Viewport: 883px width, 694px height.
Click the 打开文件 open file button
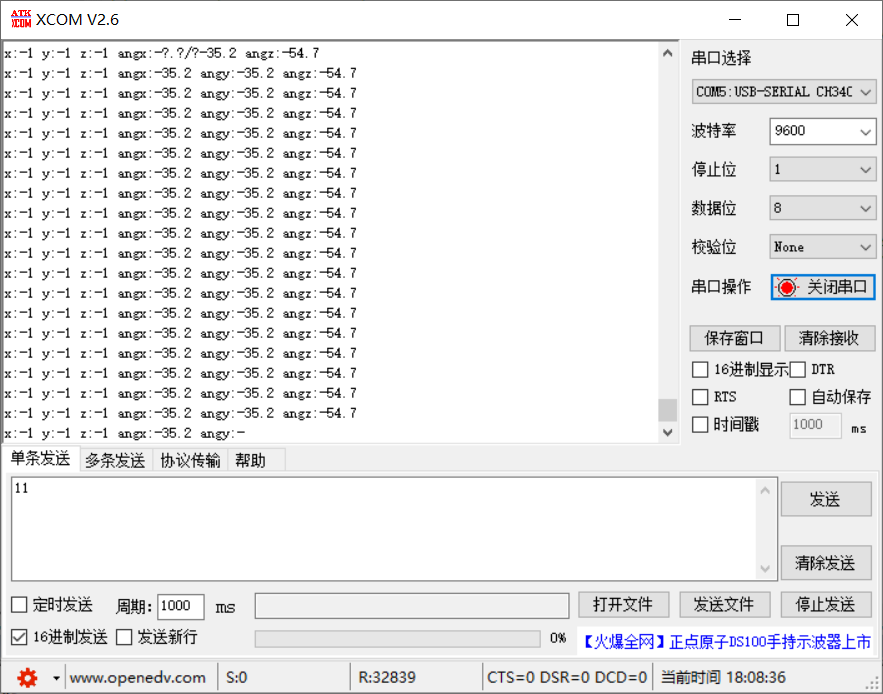[x=623, y=605]
